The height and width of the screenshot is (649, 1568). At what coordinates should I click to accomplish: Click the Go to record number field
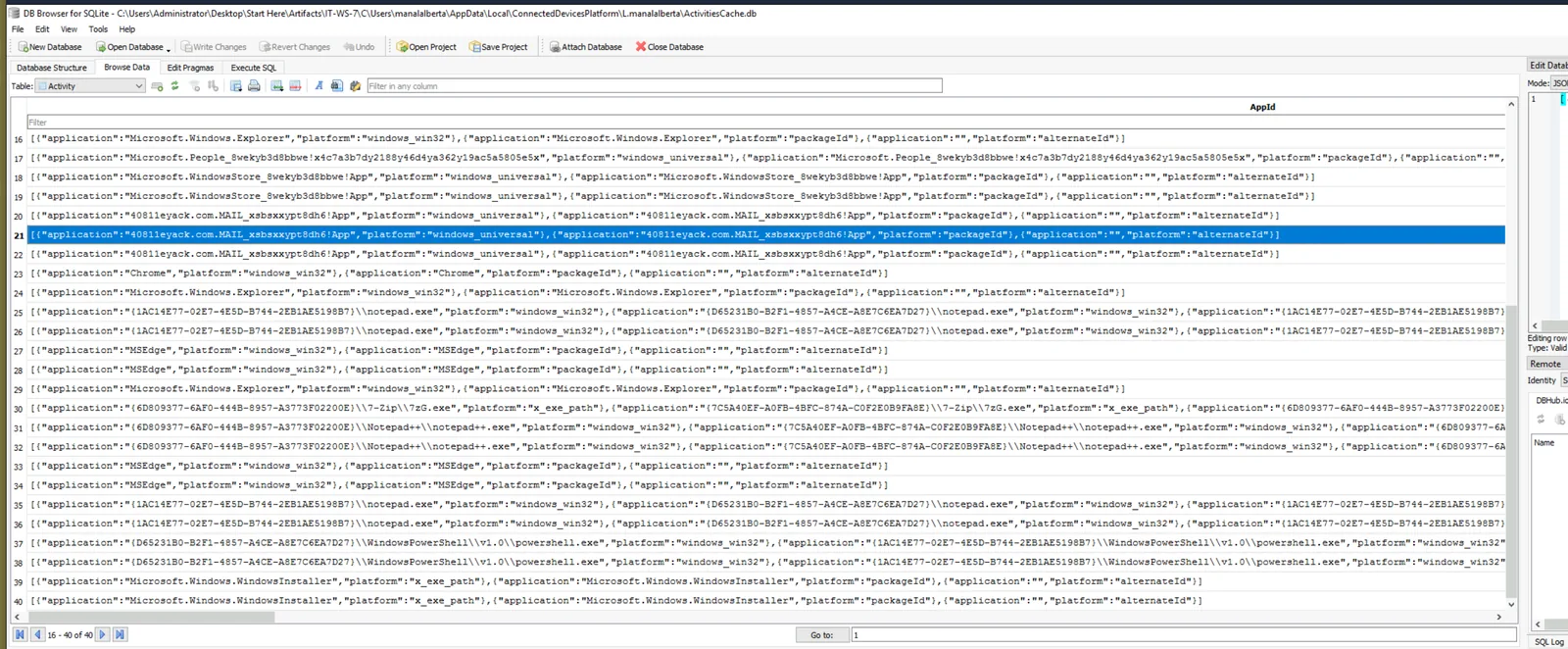[x=1184, y=634]
